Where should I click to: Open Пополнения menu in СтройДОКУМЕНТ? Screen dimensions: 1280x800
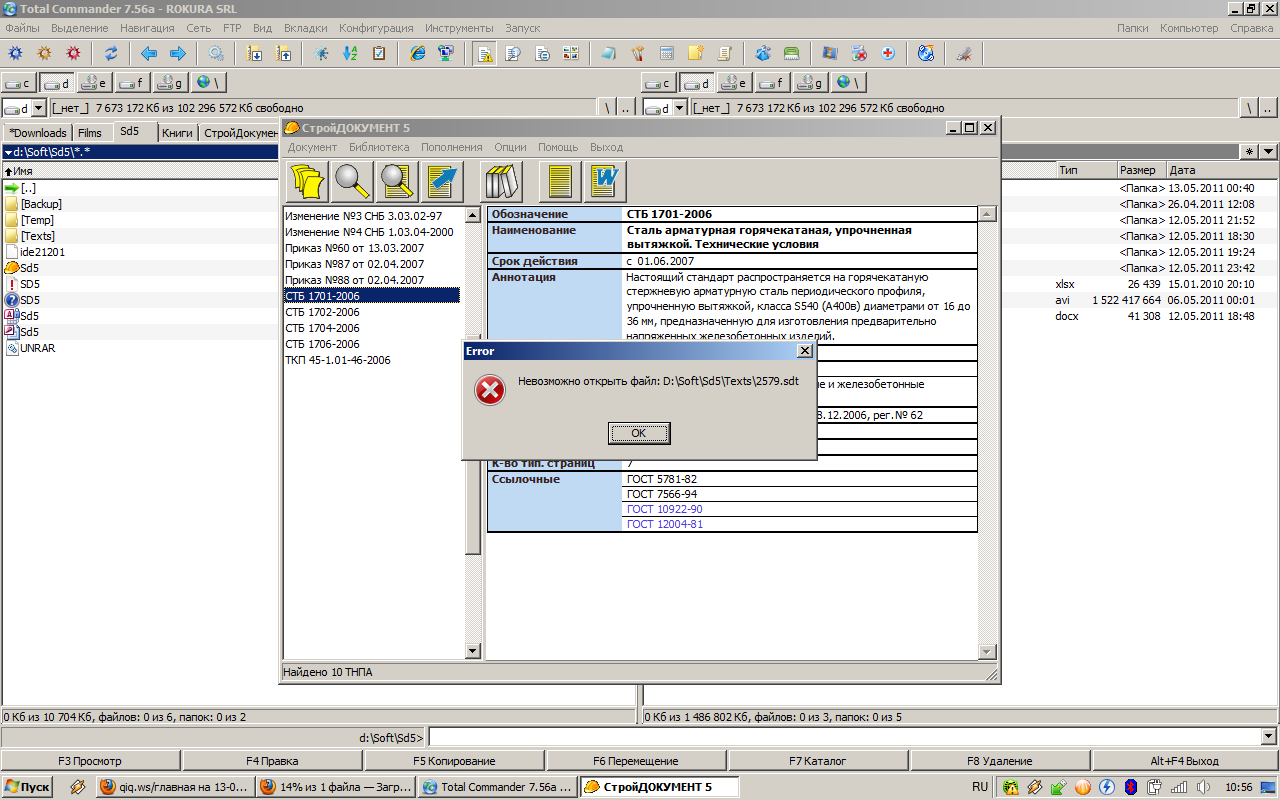pos(451,147)
